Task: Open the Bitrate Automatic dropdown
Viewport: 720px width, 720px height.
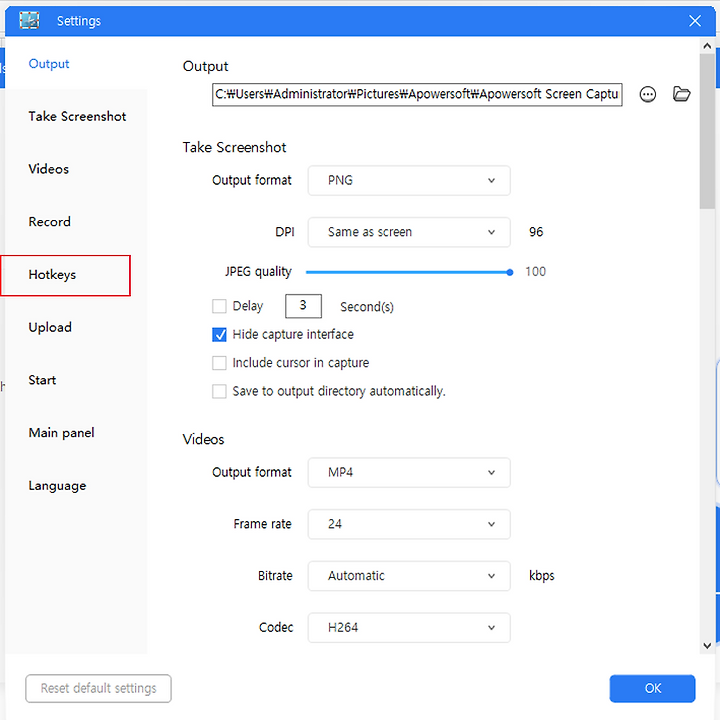Action: 409,576
